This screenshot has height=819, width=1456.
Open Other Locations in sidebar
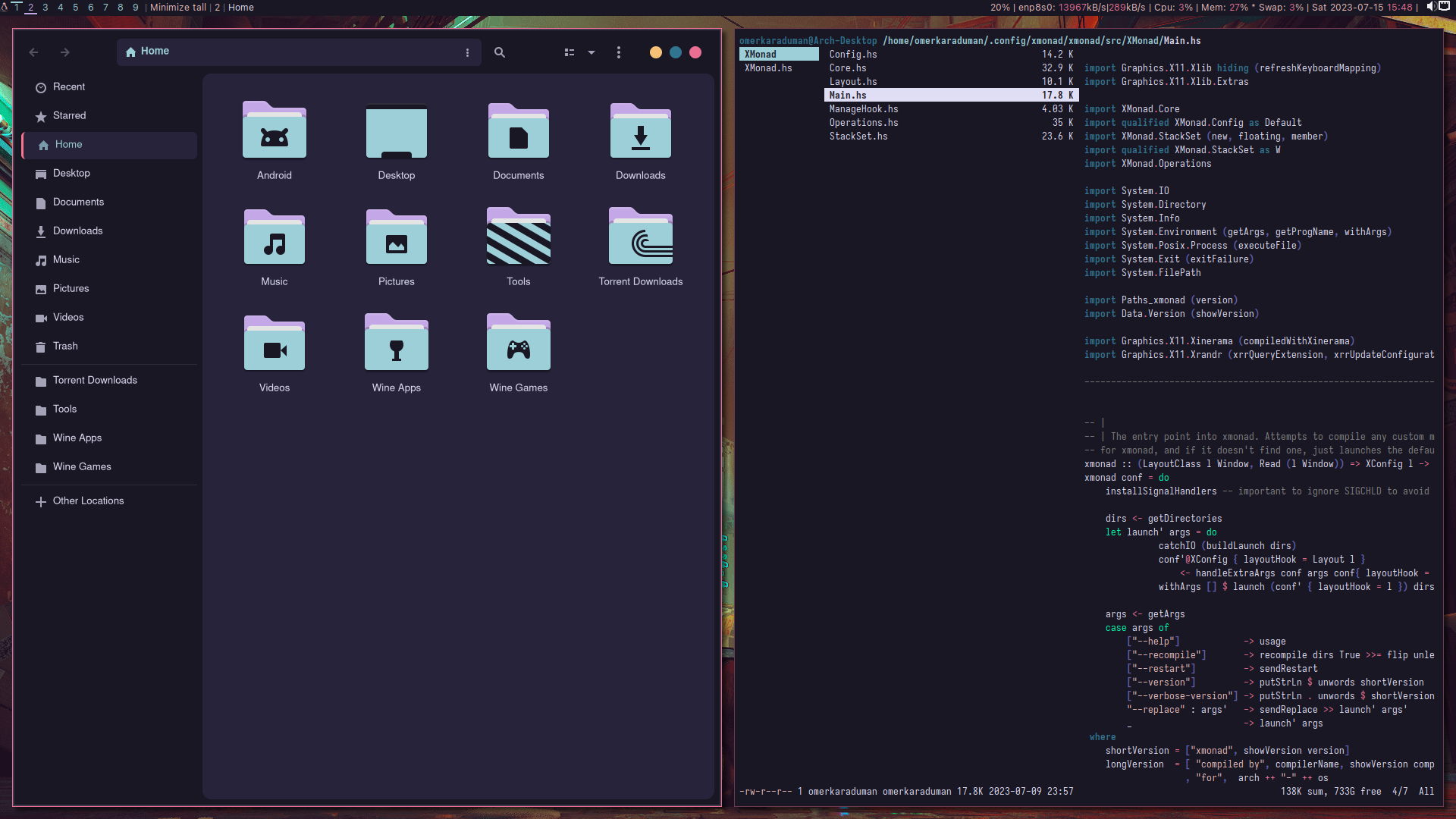[x=88, y=500]
